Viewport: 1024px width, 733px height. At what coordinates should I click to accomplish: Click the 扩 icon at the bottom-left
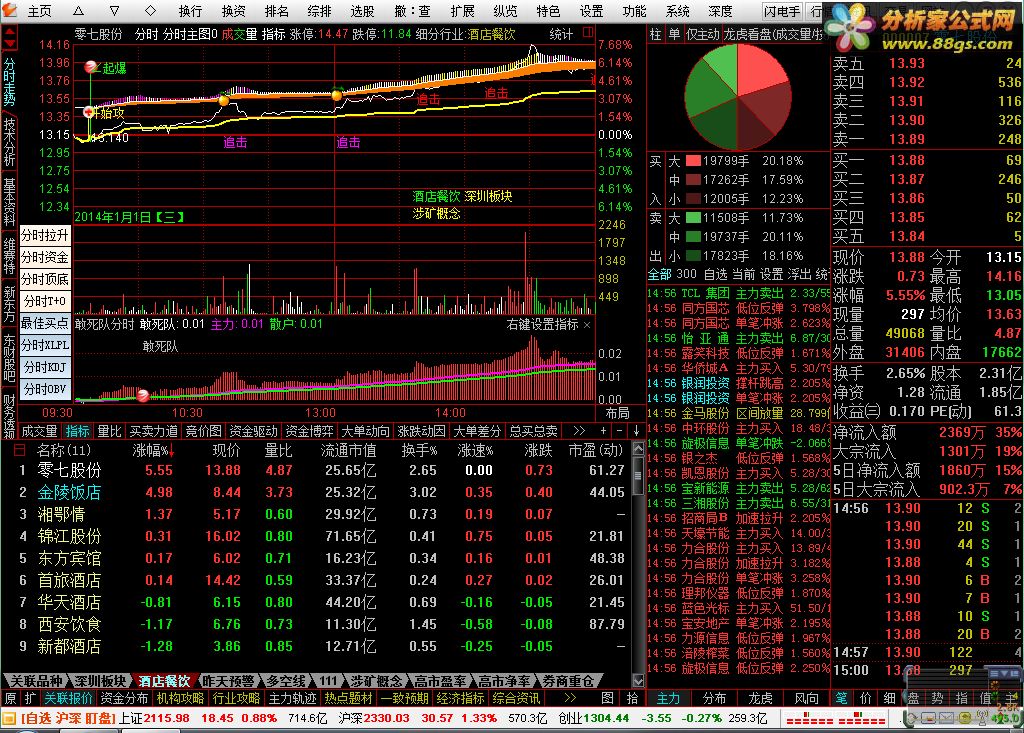point(30,698)
